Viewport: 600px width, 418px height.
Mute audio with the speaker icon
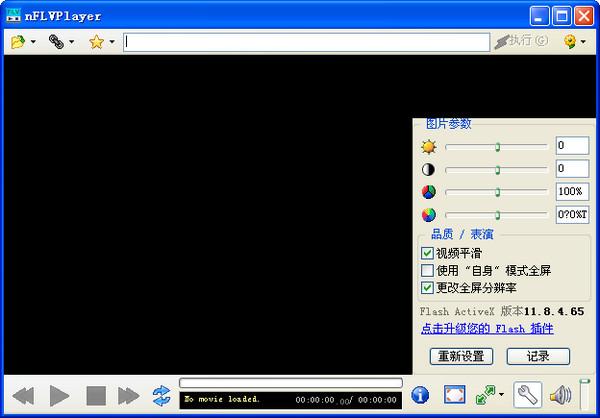(559, 395)
